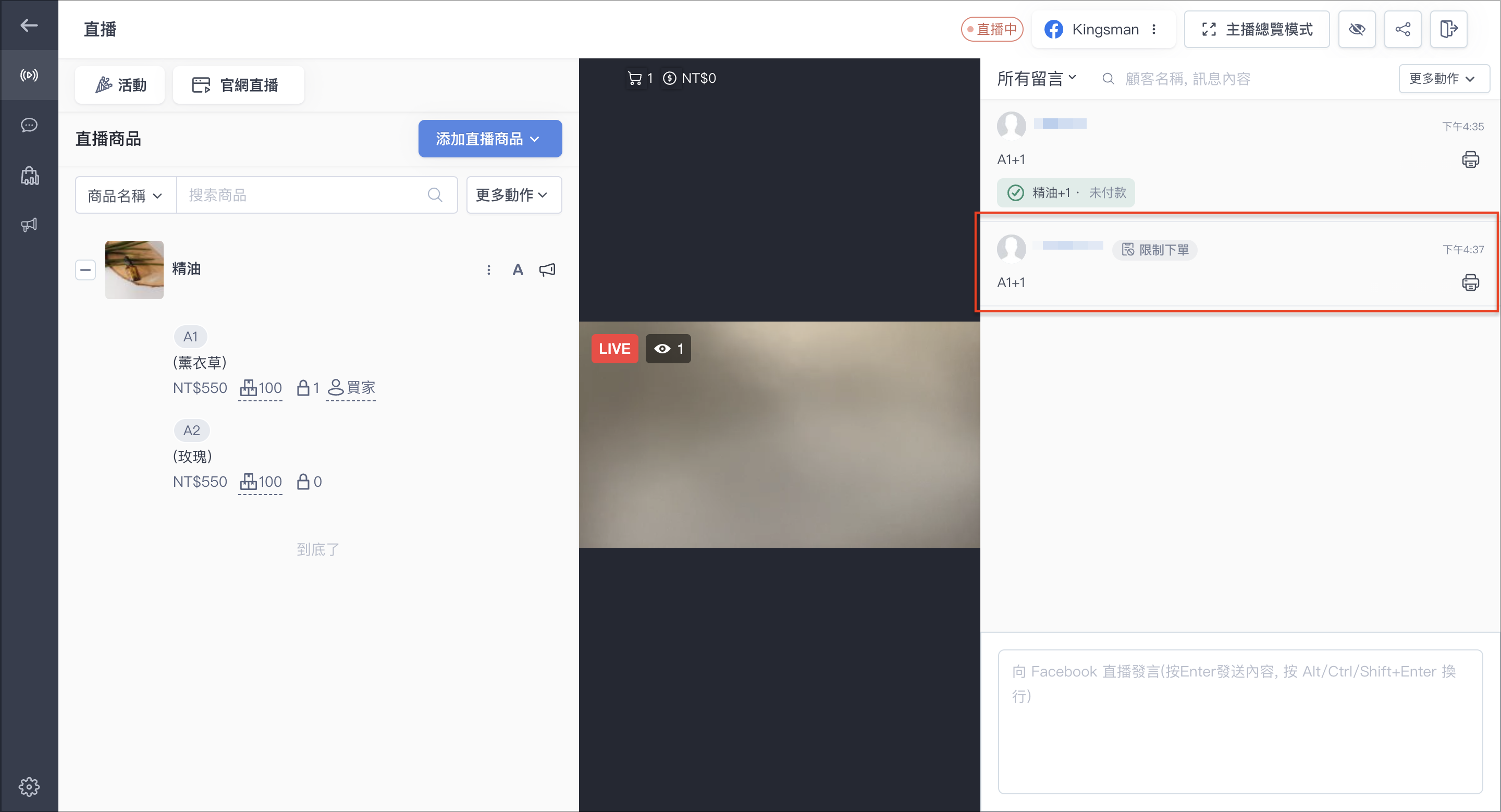
Task: Click the (薰衣草) variant label
Action: point(199,362)
